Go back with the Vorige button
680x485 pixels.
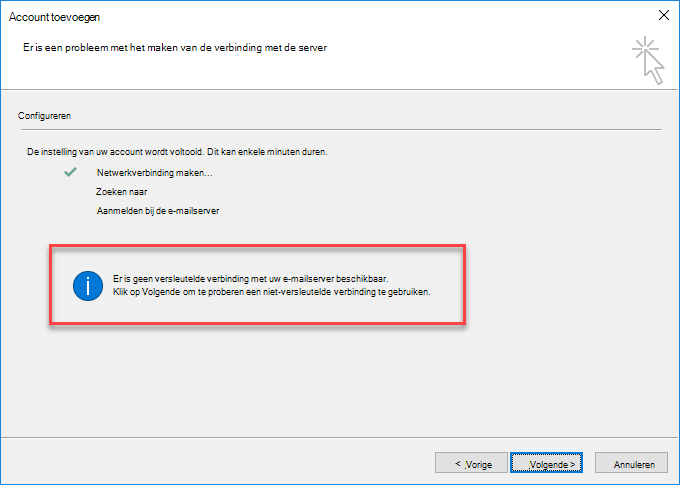click(x=471, y=463)
